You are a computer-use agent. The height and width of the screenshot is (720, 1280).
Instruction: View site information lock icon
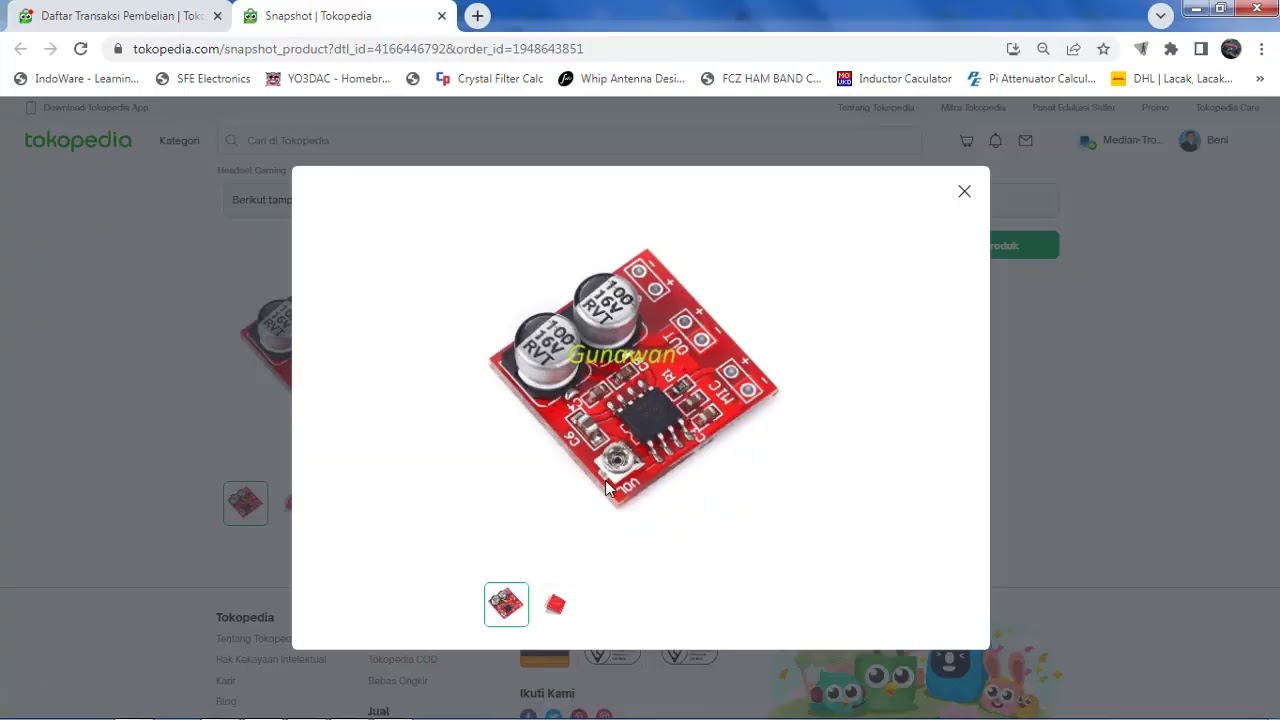[118, 49]
